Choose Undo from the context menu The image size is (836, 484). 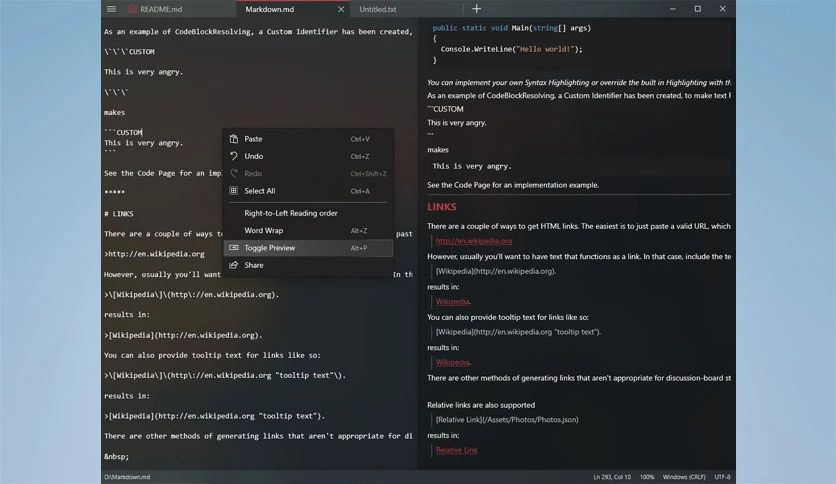coord(308,156)
